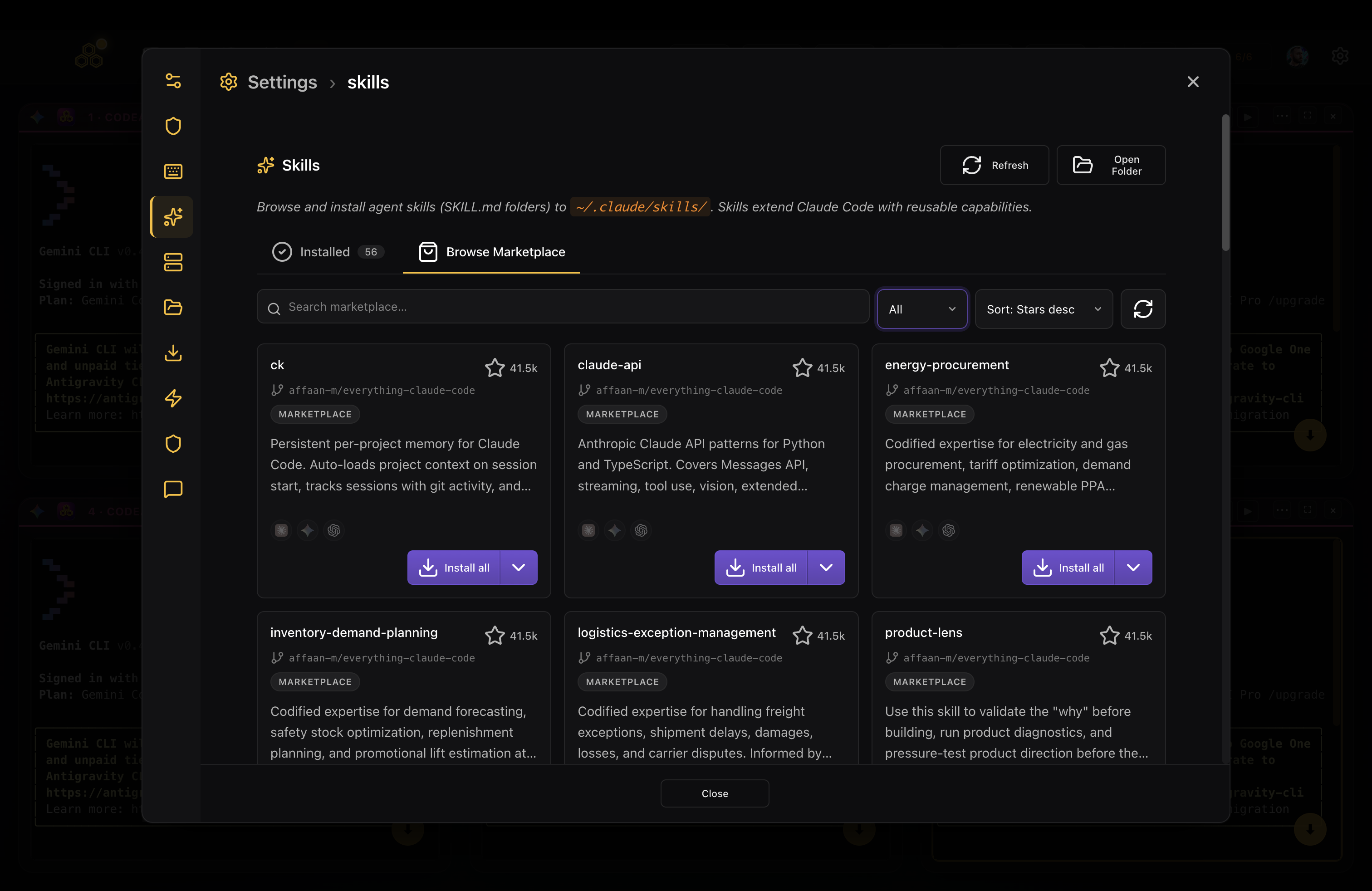Screen dimensions: 1372x891
Task: Star the claude-api skill
Action: tap(802, 367)
